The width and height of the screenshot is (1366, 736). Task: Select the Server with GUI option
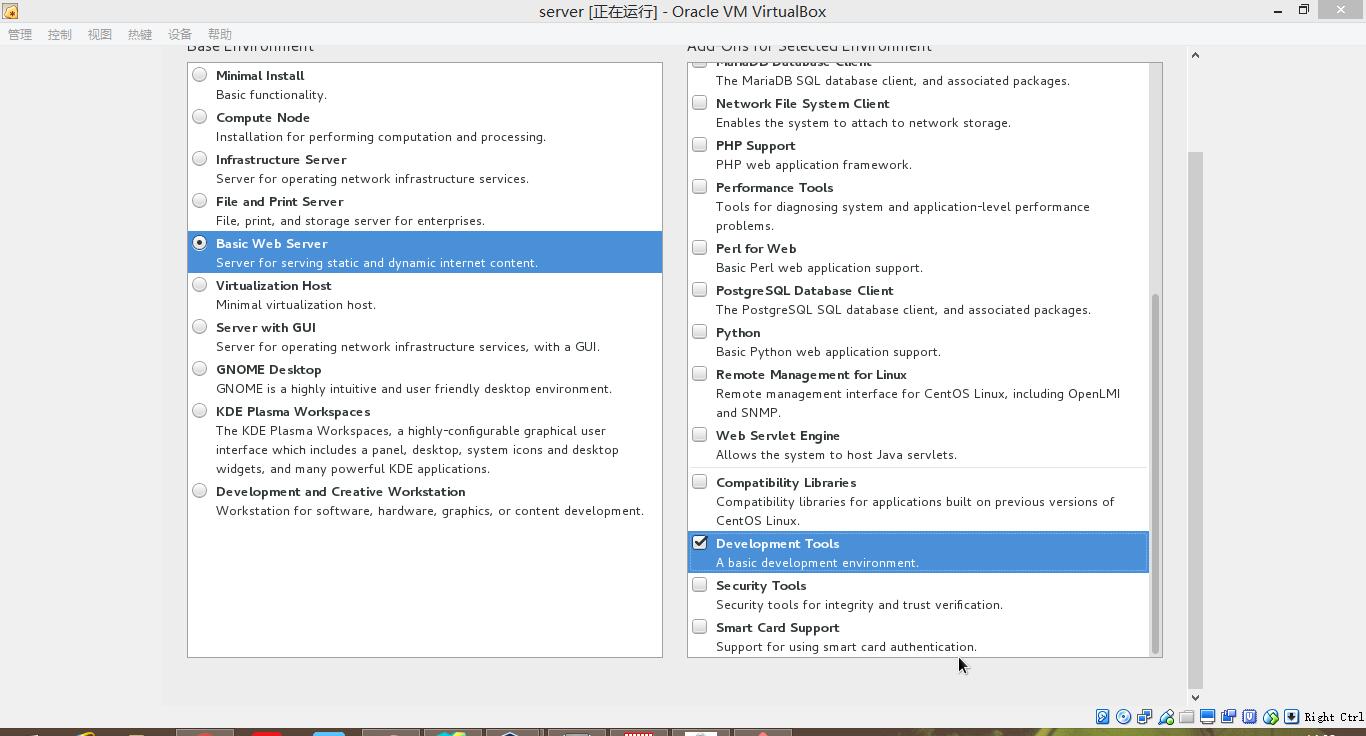pos(200,326)
